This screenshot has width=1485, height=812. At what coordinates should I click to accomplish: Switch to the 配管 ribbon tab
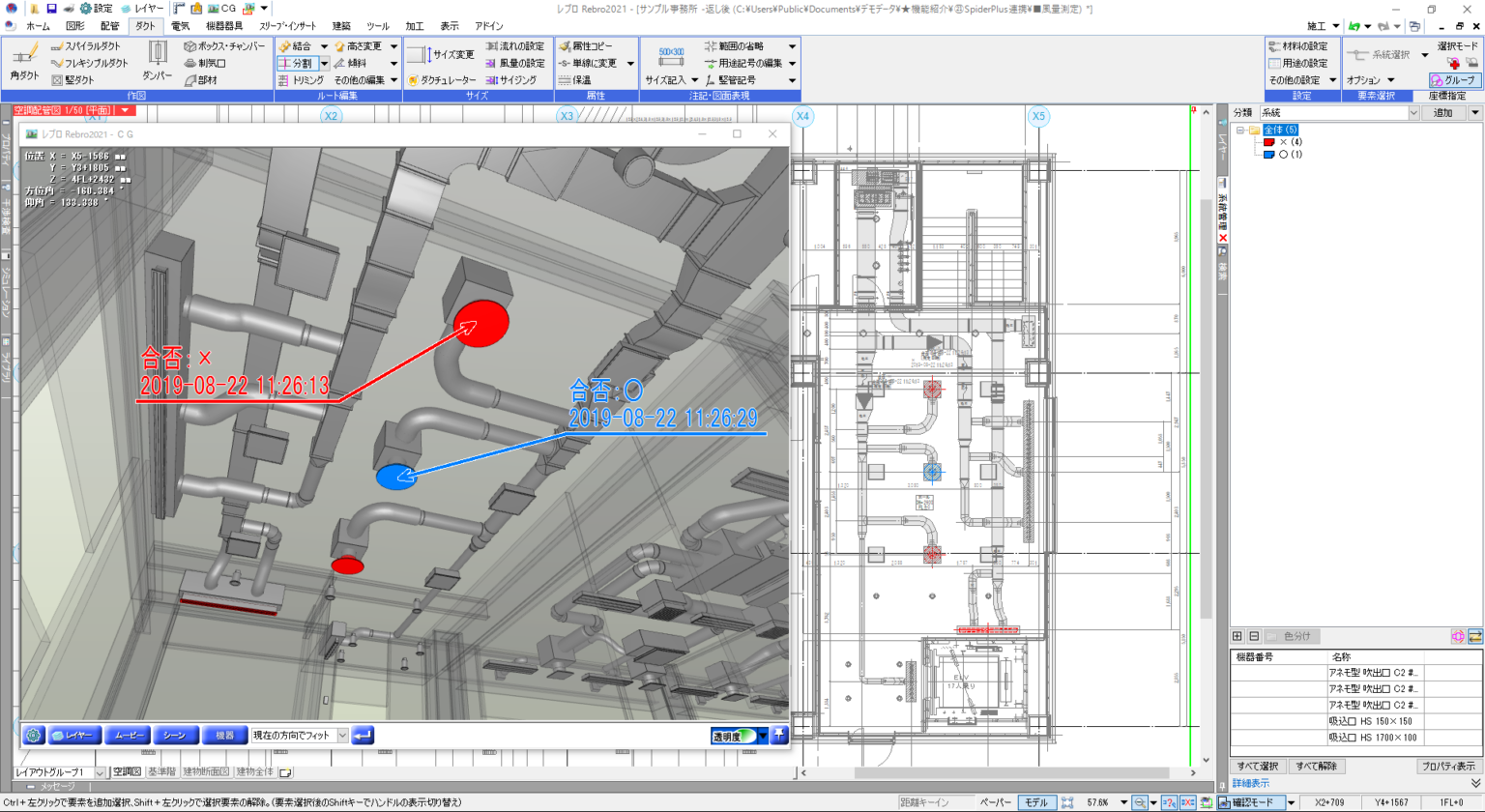(109, 26)
